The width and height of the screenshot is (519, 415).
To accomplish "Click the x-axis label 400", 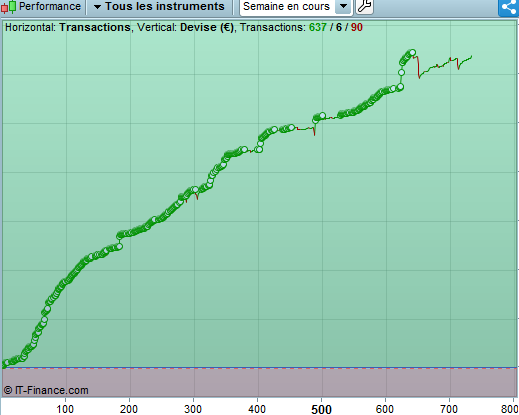I will (x=257, y=409).
